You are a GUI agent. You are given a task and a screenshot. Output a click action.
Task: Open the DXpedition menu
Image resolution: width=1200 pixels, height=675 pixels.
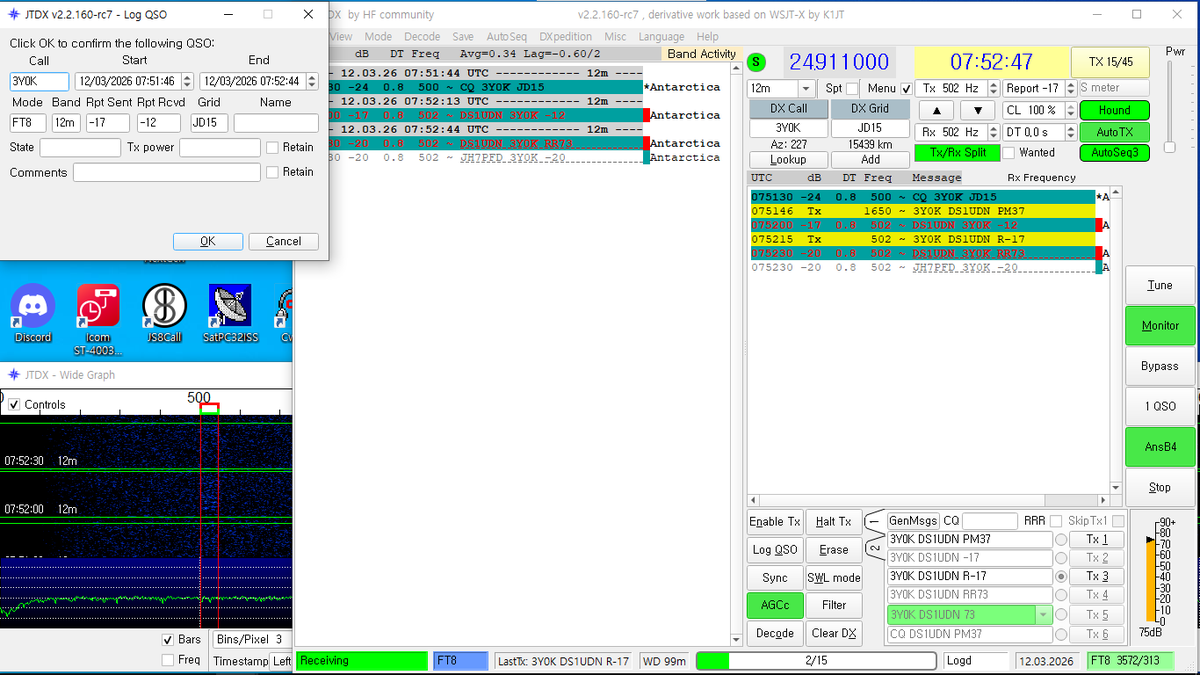(x=567, y=37)
